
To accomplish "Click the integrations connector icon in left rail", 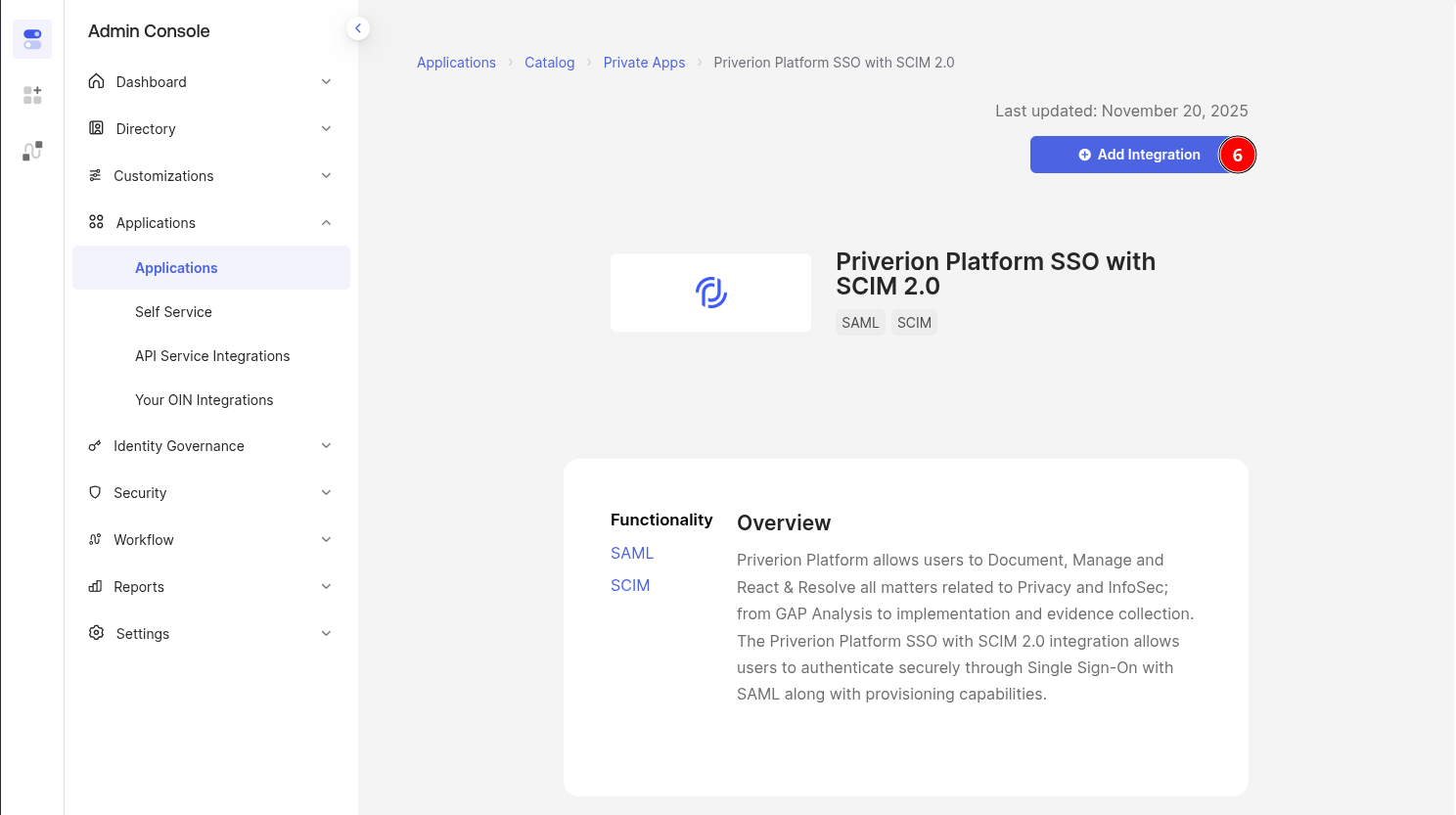I will pyautogui.click(x=32, y=151).
